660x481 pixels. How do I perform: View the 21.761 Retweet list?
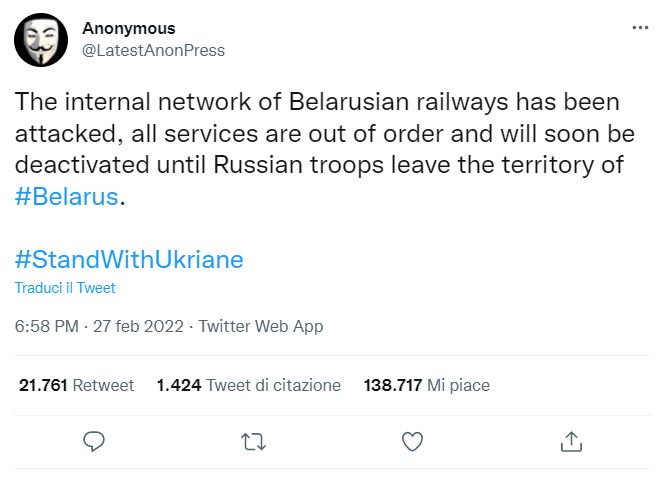click(x=76, y=385)
